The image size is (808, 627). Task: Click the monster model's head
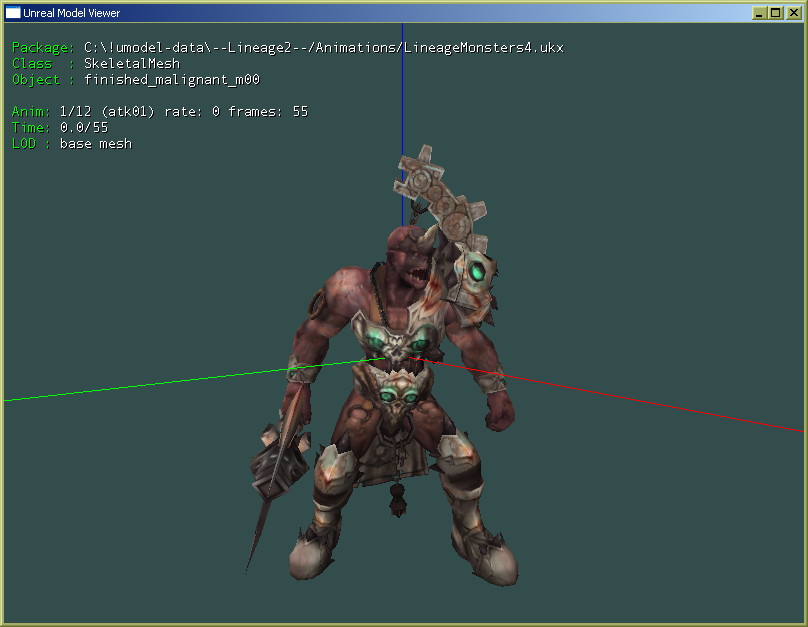(x=410, y=256)
